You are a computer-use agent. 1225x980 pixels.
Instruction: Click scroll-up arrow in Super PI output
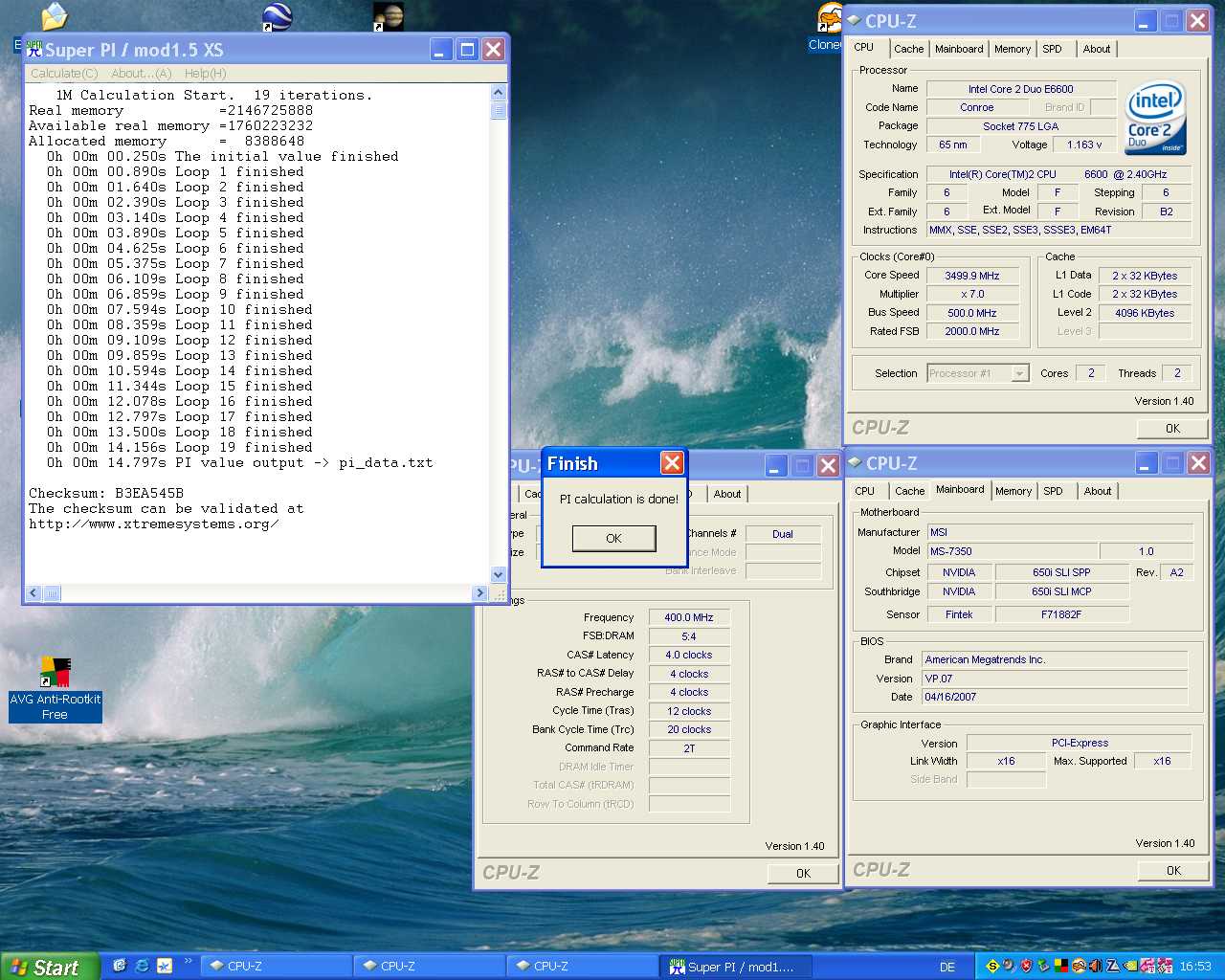[x=498, y=92]
